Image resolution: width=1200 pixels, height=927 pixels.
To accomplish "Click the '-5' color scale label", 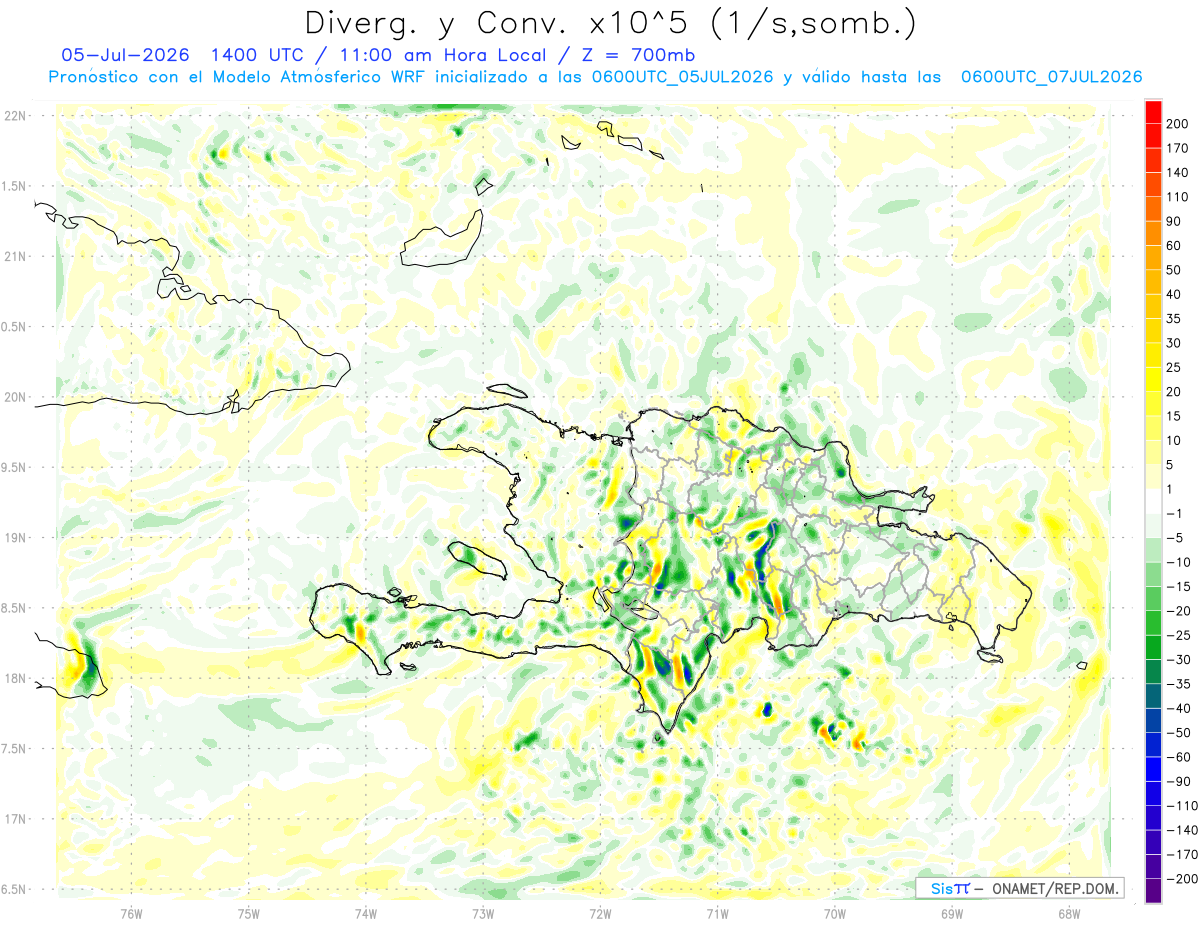I will point(1175,538).
